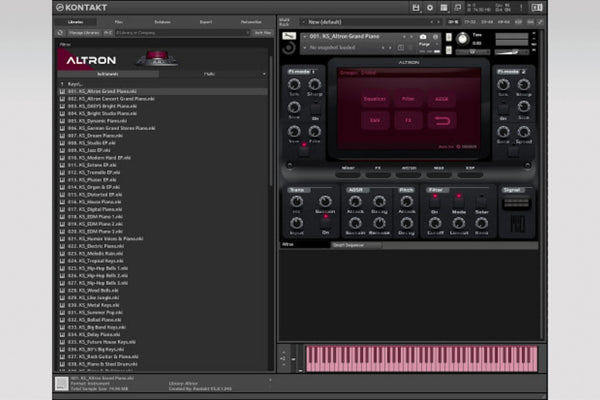Click the Altron library banner image
This screenshot has height=400, width=600.
(162, 59)
